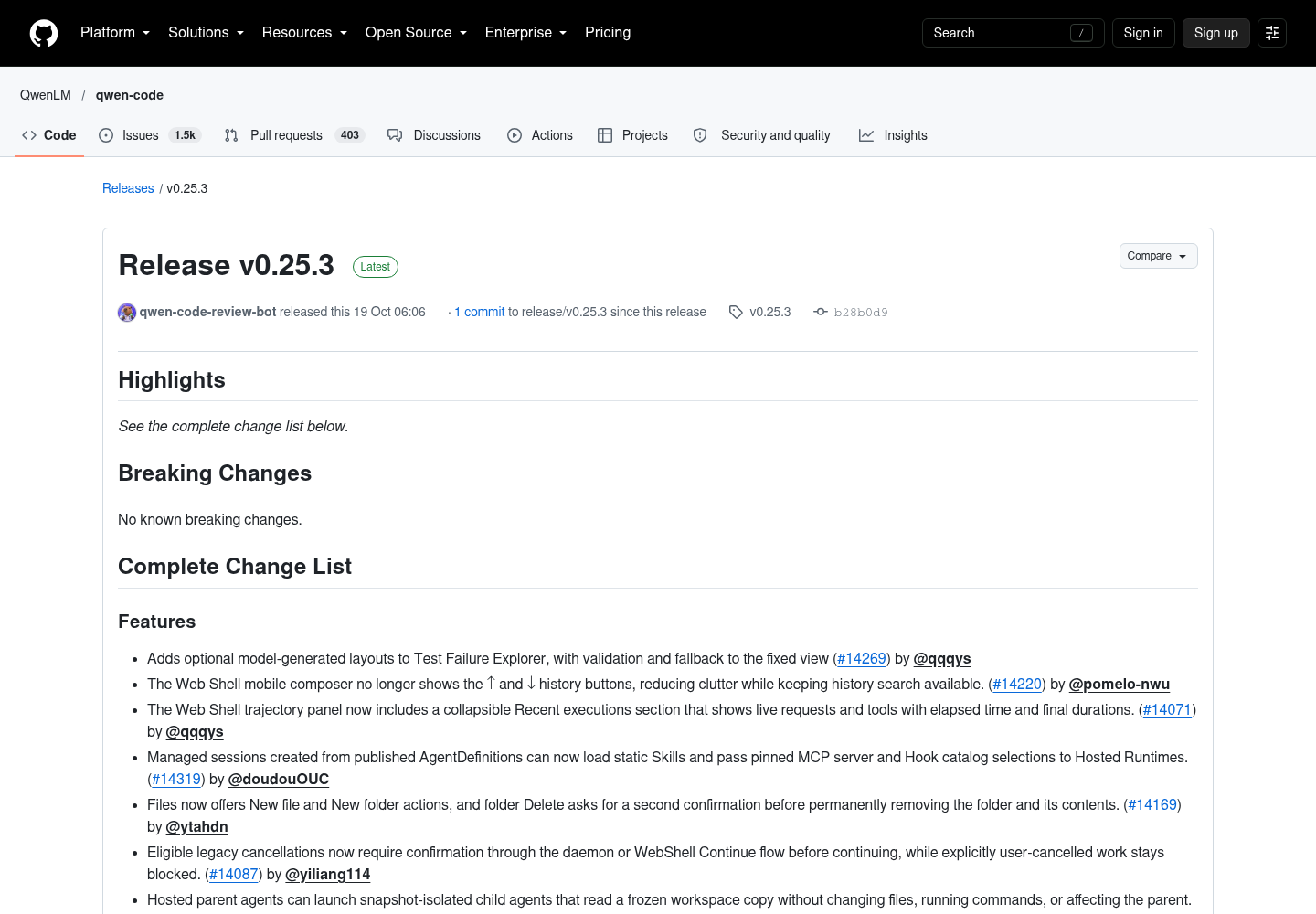Click the Discussions speech bubble icon

(395, 135)
